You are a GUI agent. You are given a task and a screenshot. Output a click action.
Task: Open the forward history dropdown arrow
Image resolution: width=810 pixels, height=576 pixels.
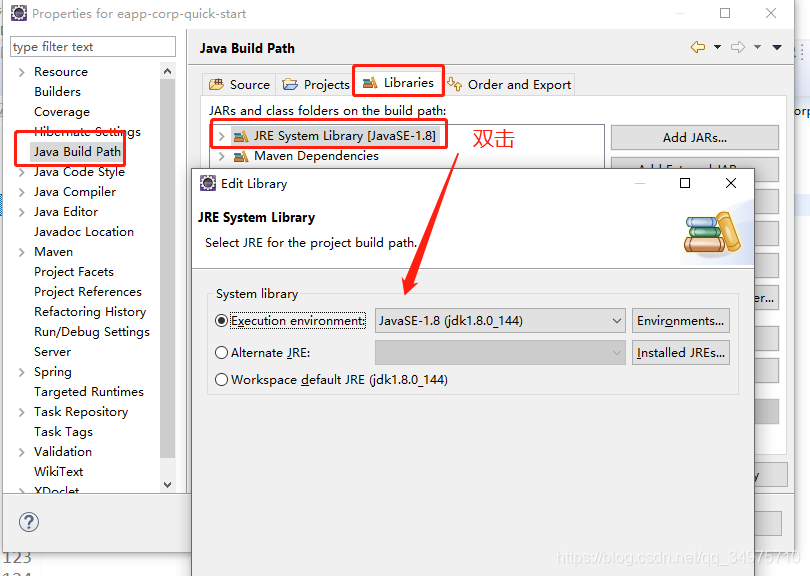click(757, 47)
